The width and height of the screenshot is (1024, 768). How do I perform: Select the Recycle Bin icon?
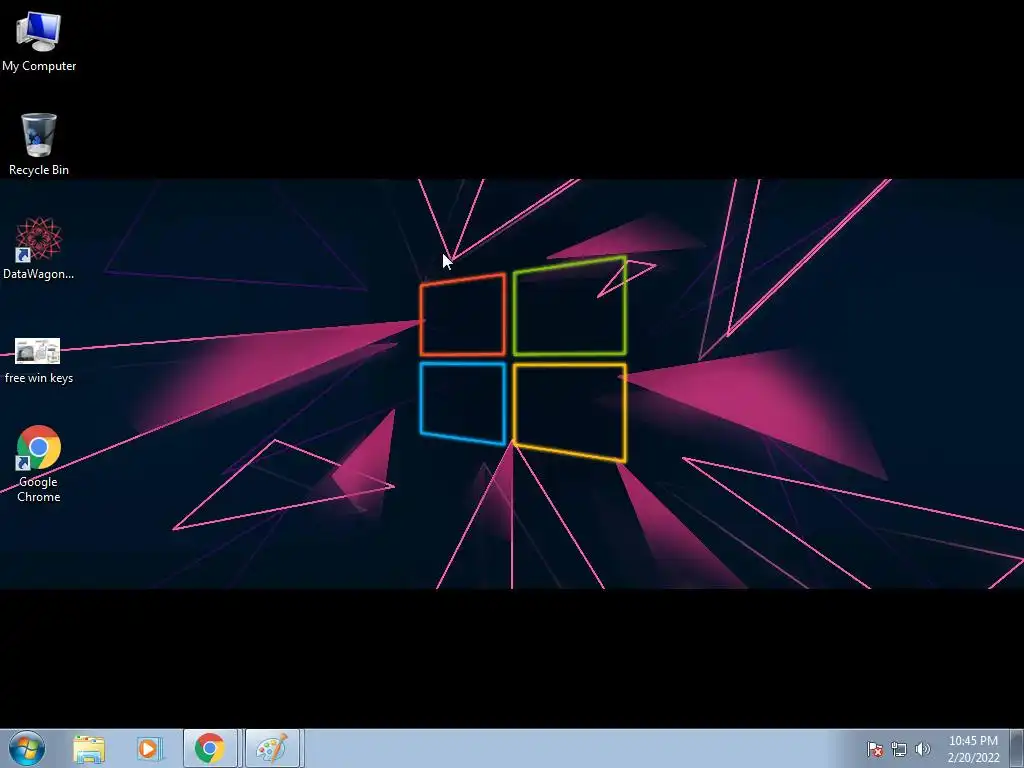(x=39, y=135)
